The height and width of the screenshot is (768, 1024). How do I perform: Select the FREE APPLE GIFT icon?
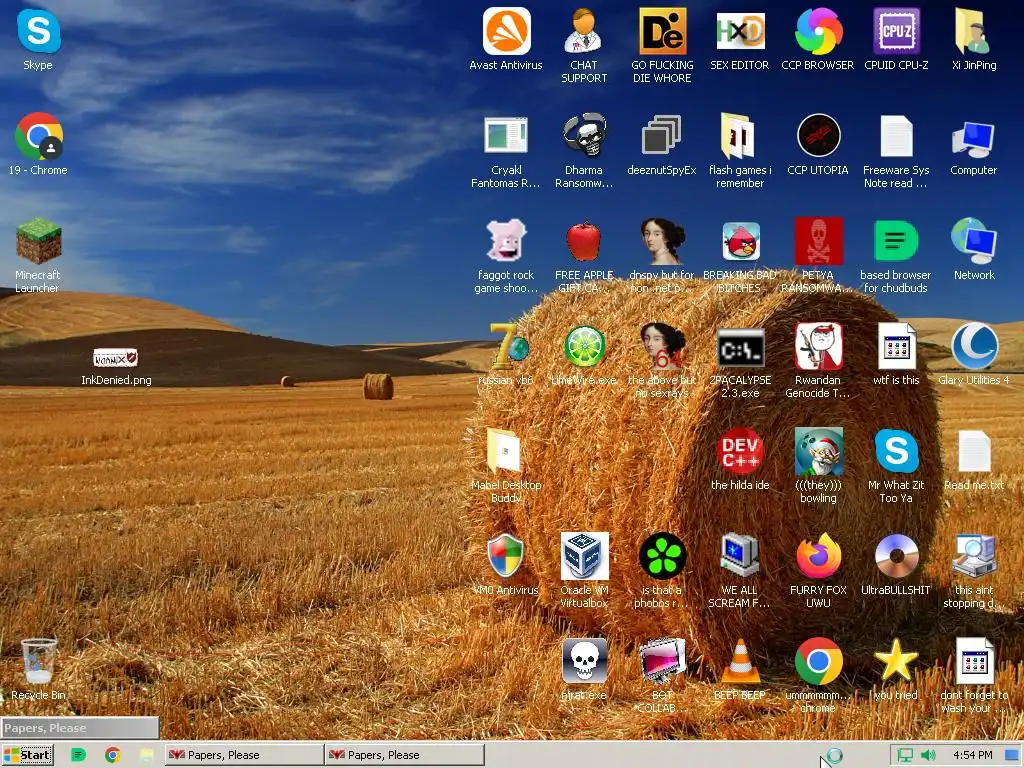click(584, 242)
